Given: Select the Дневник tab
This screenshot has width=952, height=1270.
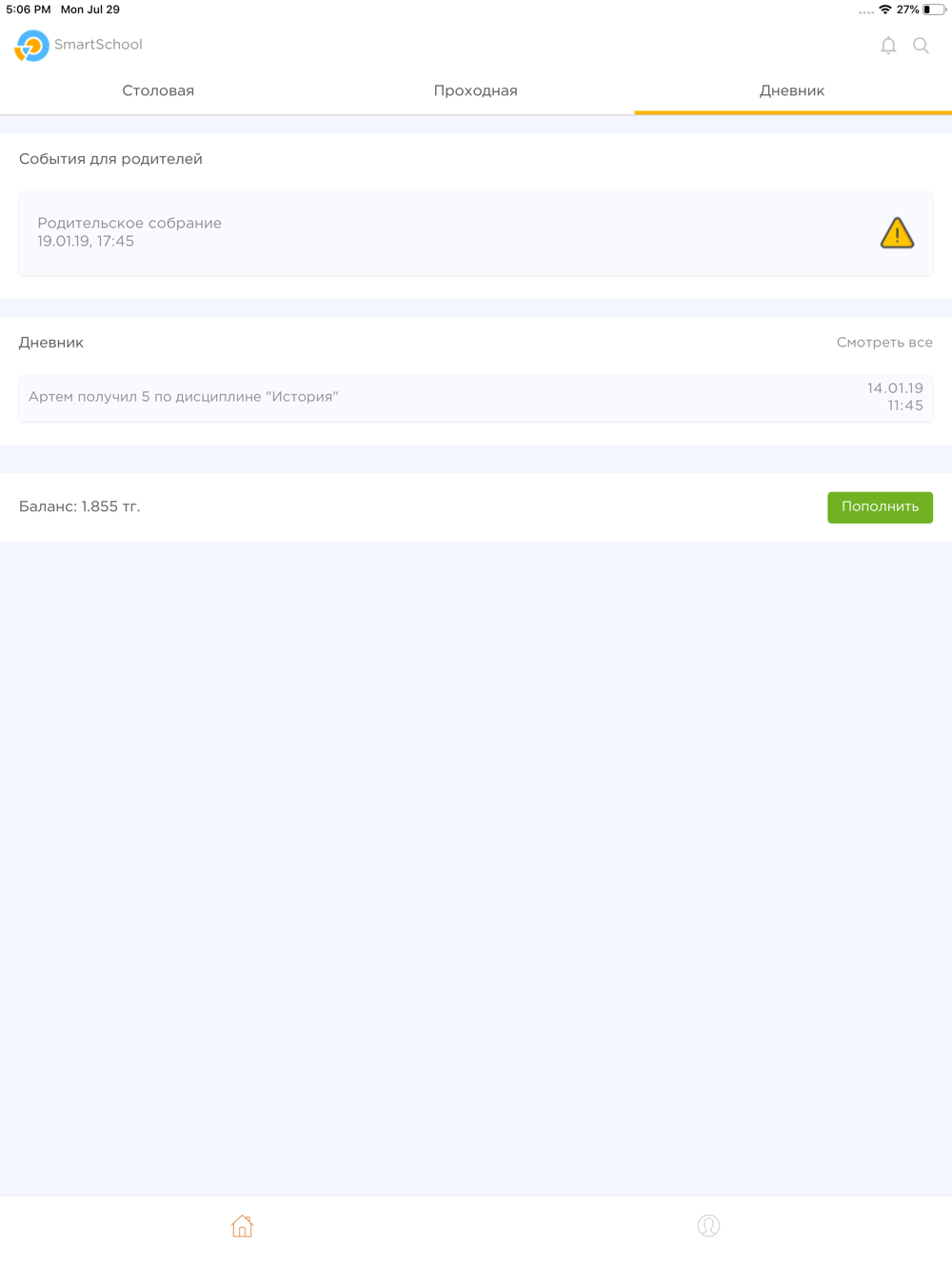Looking at the screenshot, I should (792, 91).
